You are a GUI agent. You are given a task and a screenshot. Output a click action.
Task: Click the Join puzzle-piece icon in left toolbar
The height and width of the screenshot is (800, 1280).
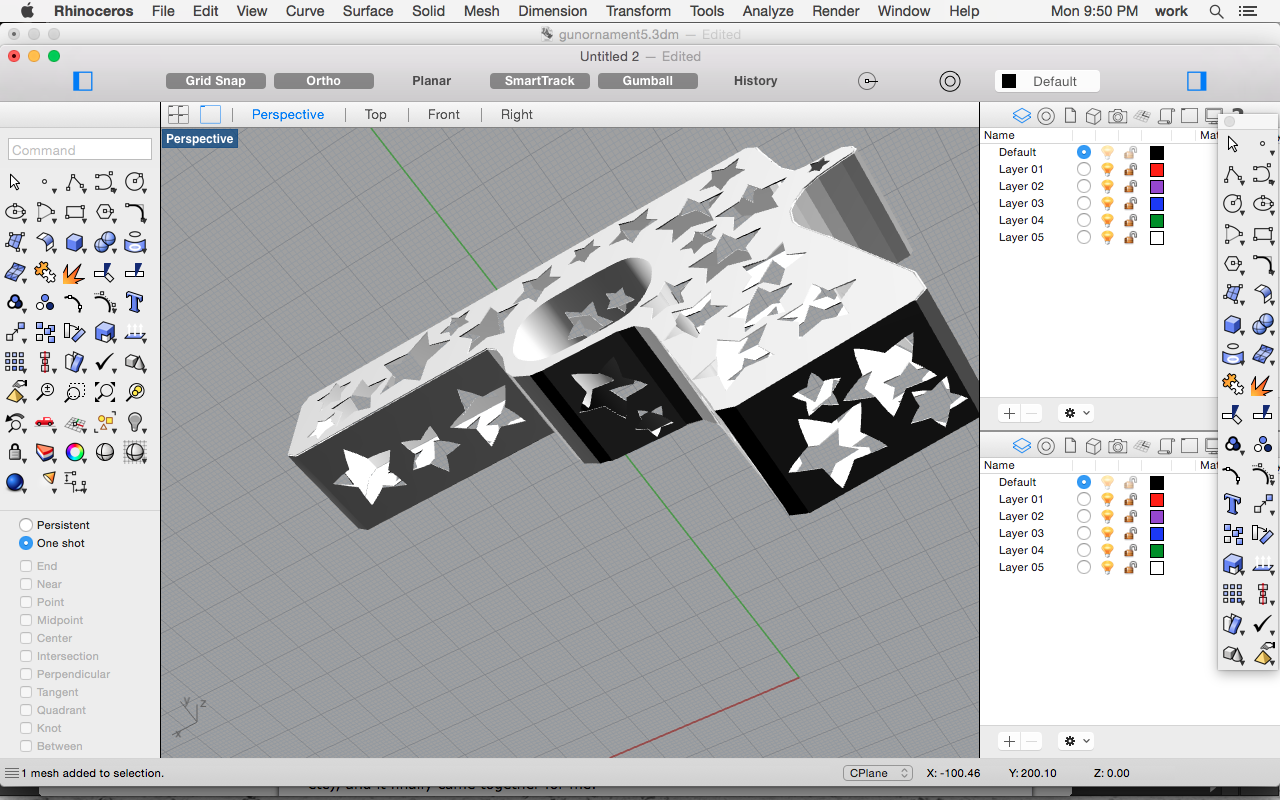(x=45, y=272)
